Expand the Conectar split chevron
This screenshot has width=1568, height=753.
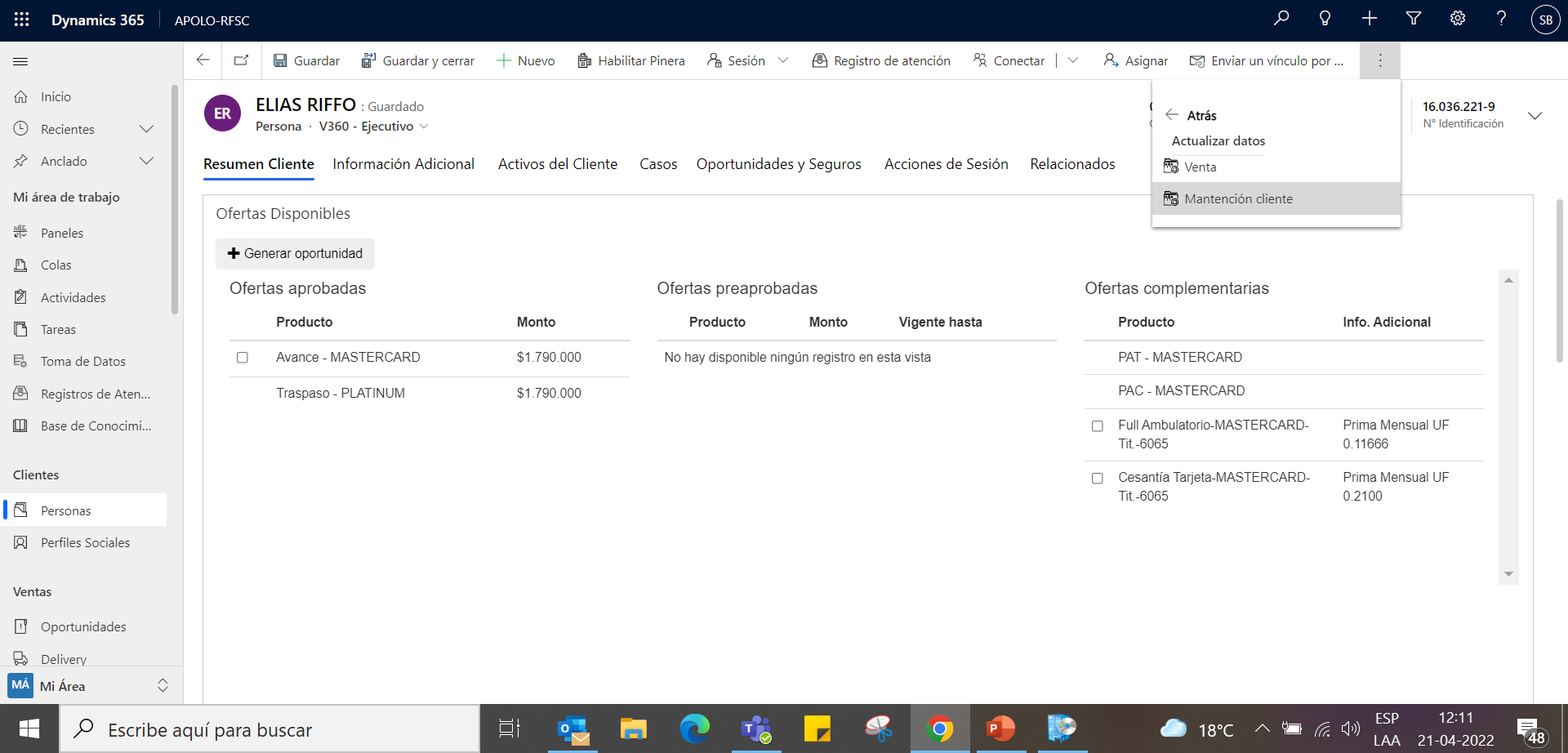click(x=1073, y=60)
